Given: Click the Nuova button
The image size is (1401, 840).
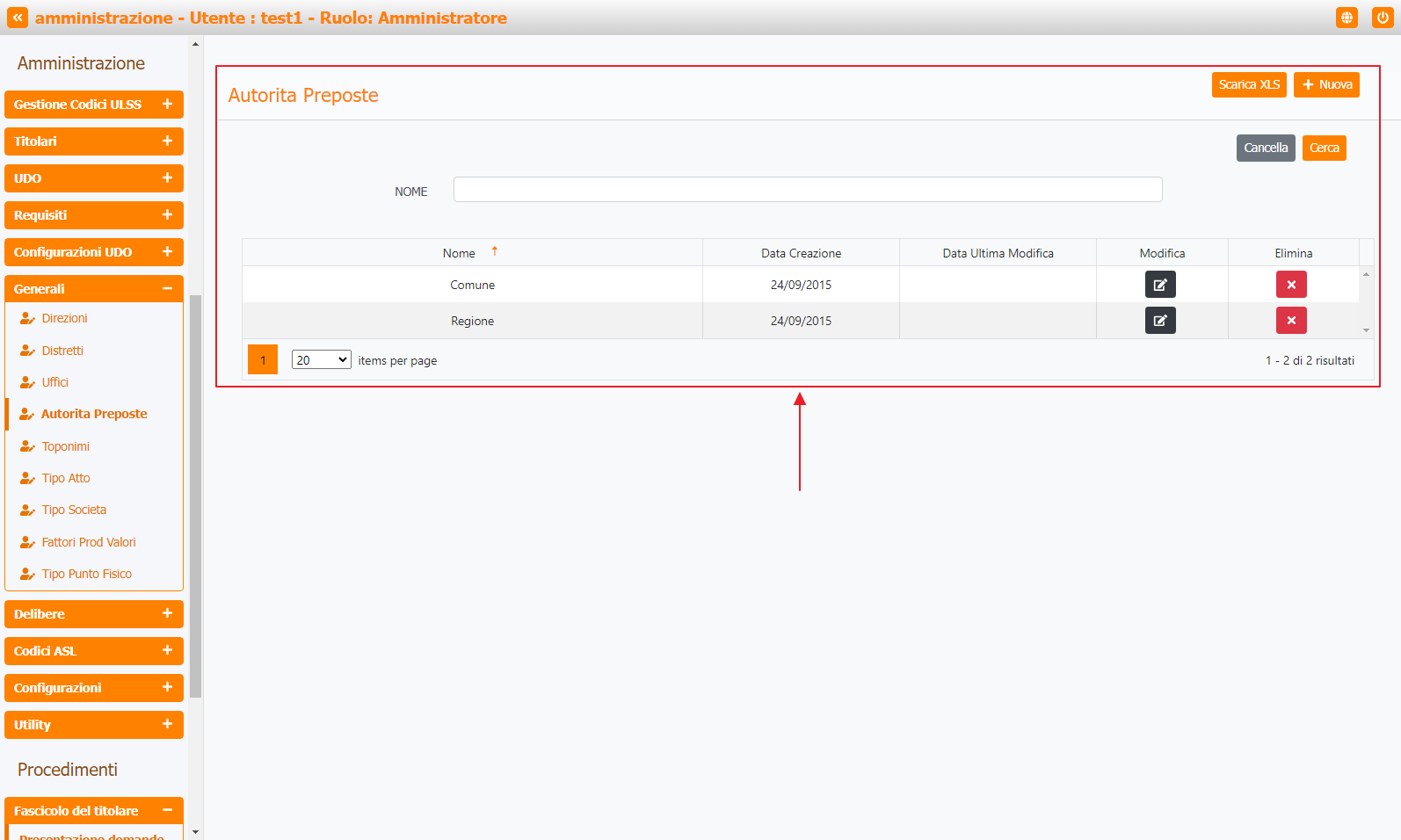Looking at the screenshot, I should (x=1326, y=85).
